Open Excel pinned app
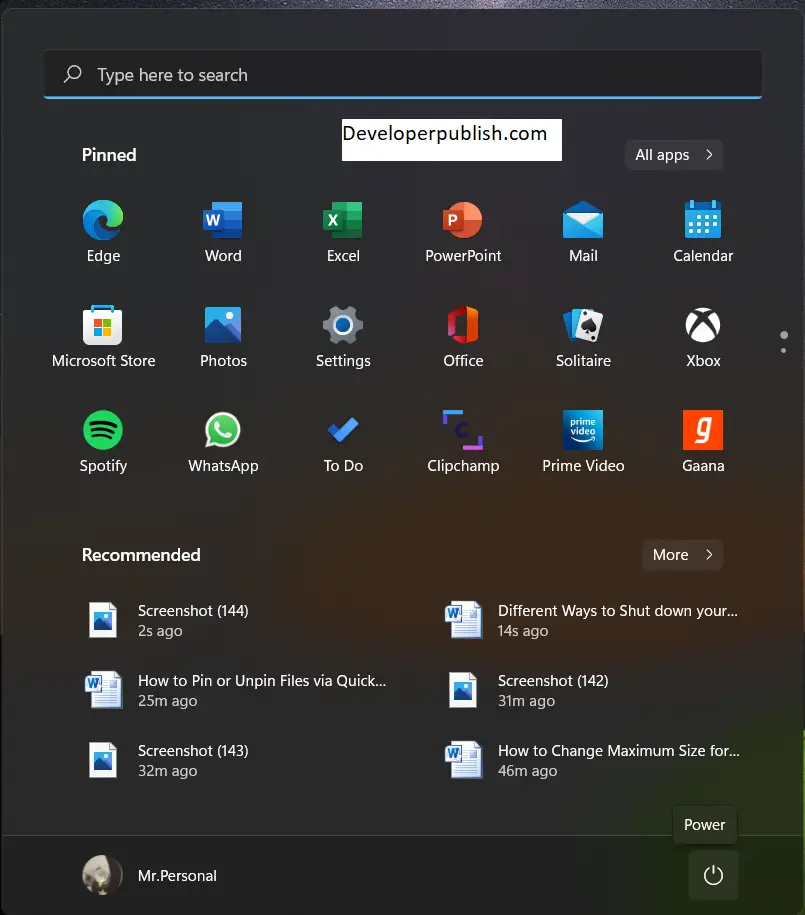 [x=343, y=232]
